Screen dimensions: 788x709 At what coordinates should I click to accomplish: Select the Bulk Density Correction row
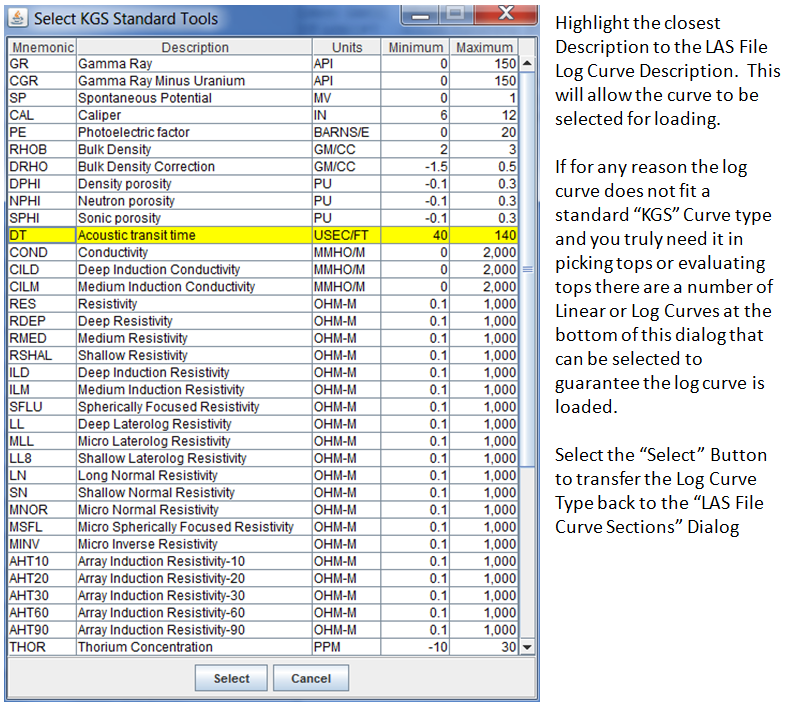tap(263, 166)
